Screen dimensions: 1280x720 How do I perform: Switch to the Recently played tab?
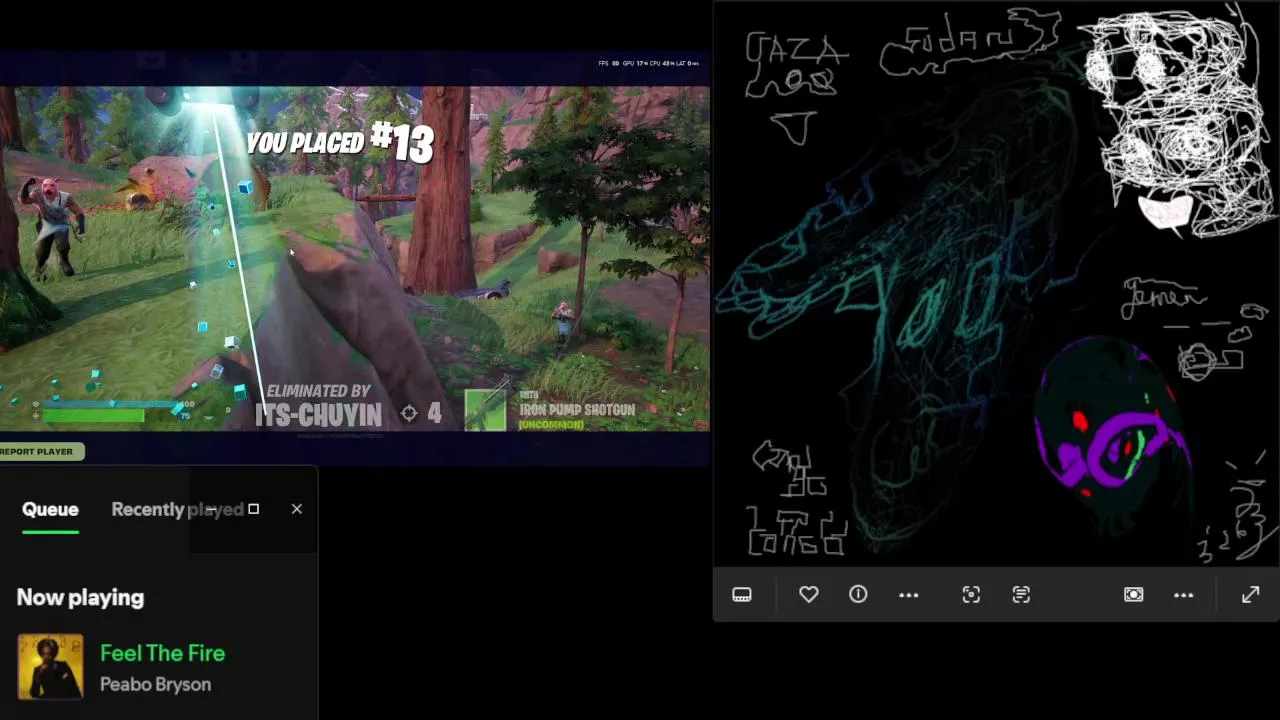click(x=177, y=509)
